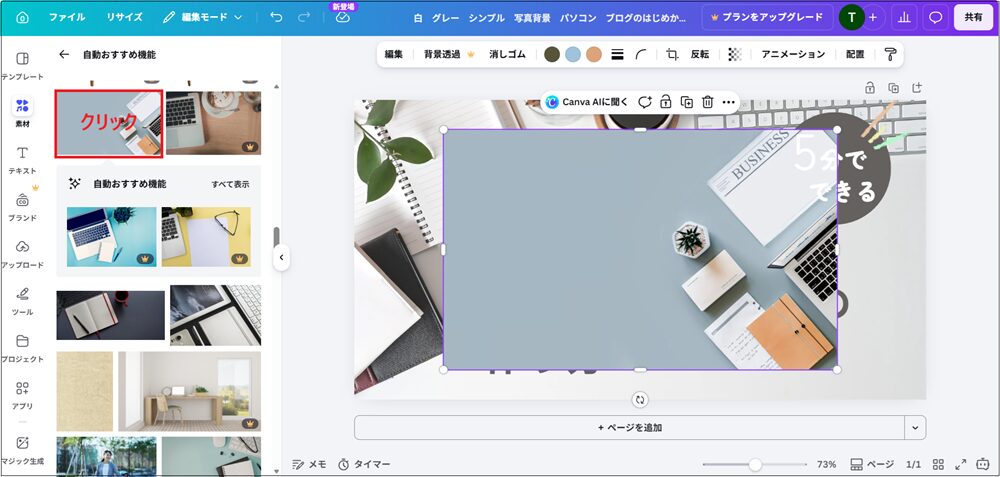This screenshot has height=477, width=1000.
Task: Check cloud save status icon
Action: point(343,18)
